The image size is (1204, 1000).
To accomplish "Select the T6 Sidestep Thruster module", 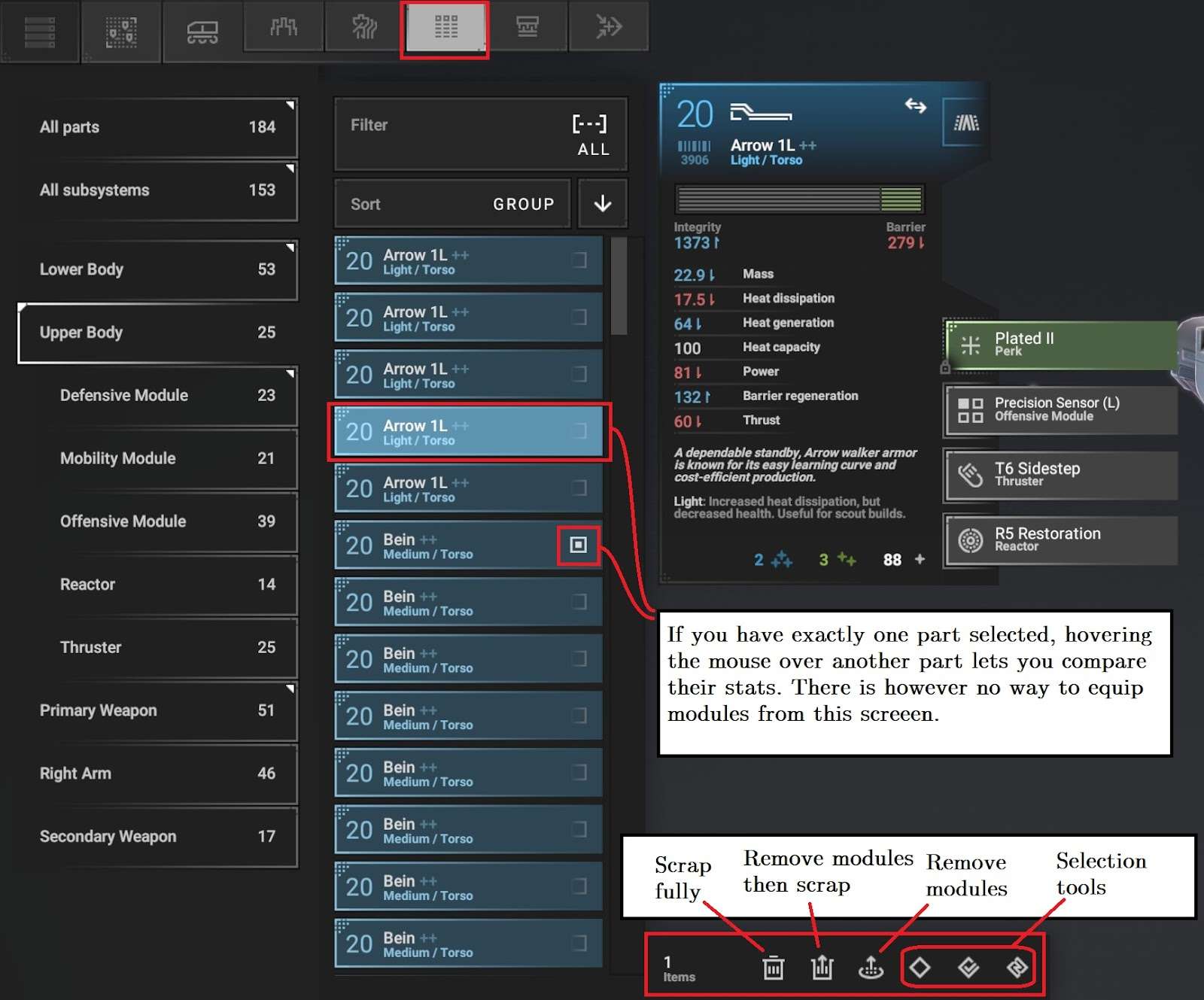I will point(1061,475).
